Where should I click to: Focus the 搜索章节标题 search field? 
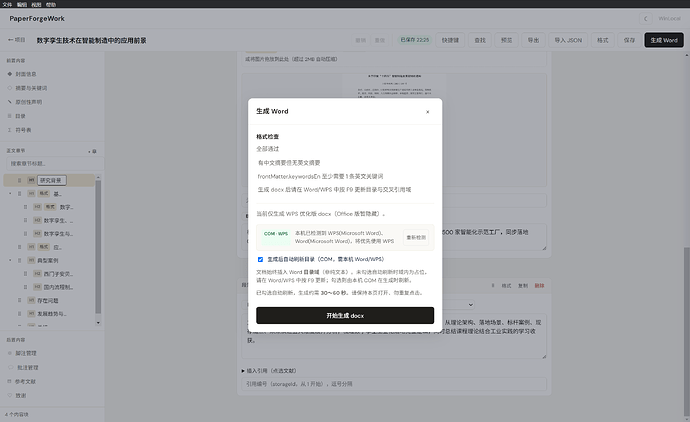[x=55, y=163]
